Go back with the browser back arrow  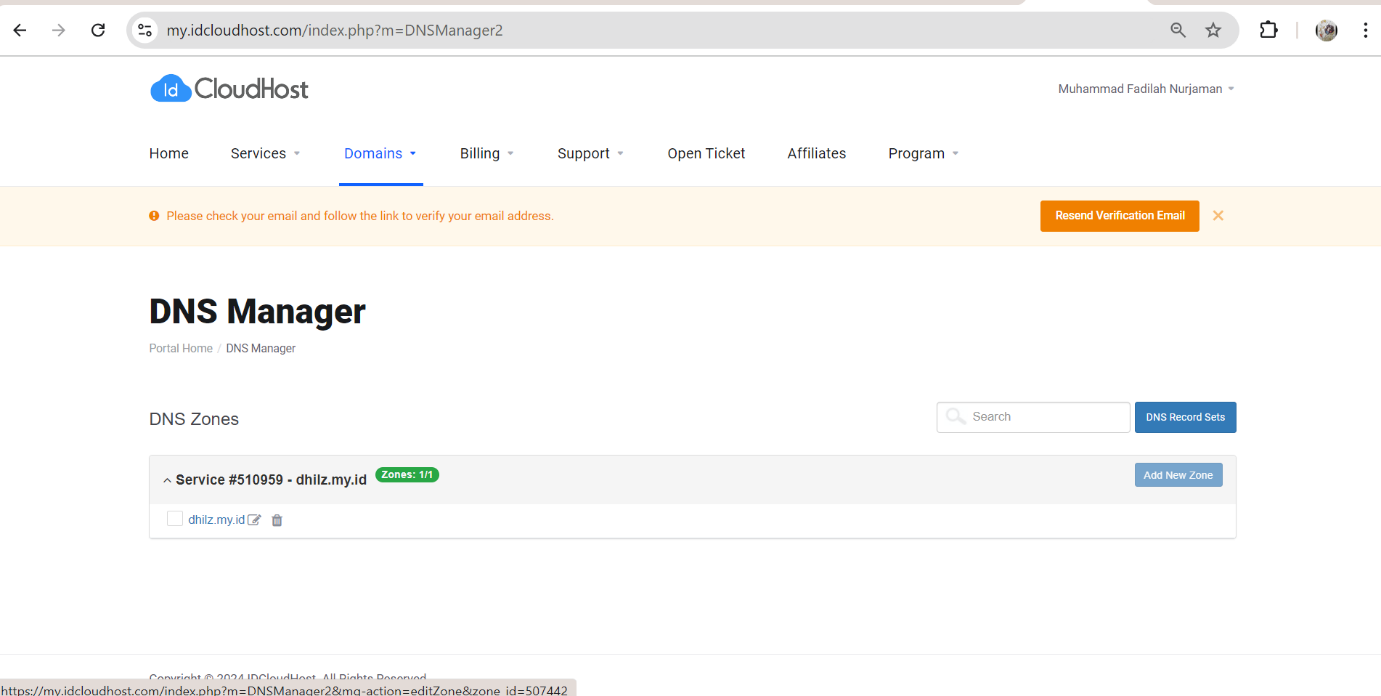pos(20,30)
